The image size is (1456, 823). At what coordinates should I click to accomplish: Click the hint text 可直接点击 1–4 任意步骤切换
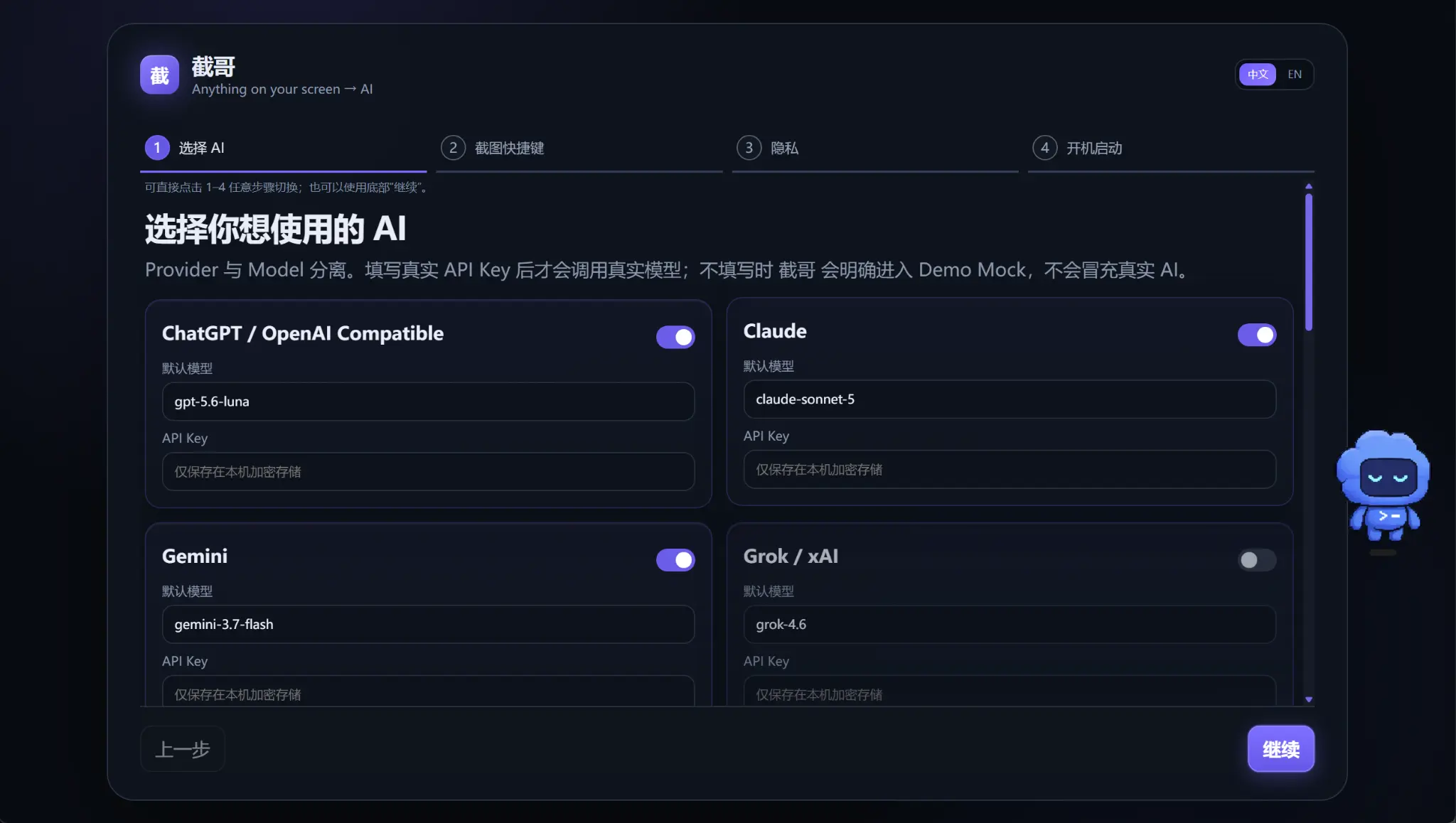tap(287, 188)
